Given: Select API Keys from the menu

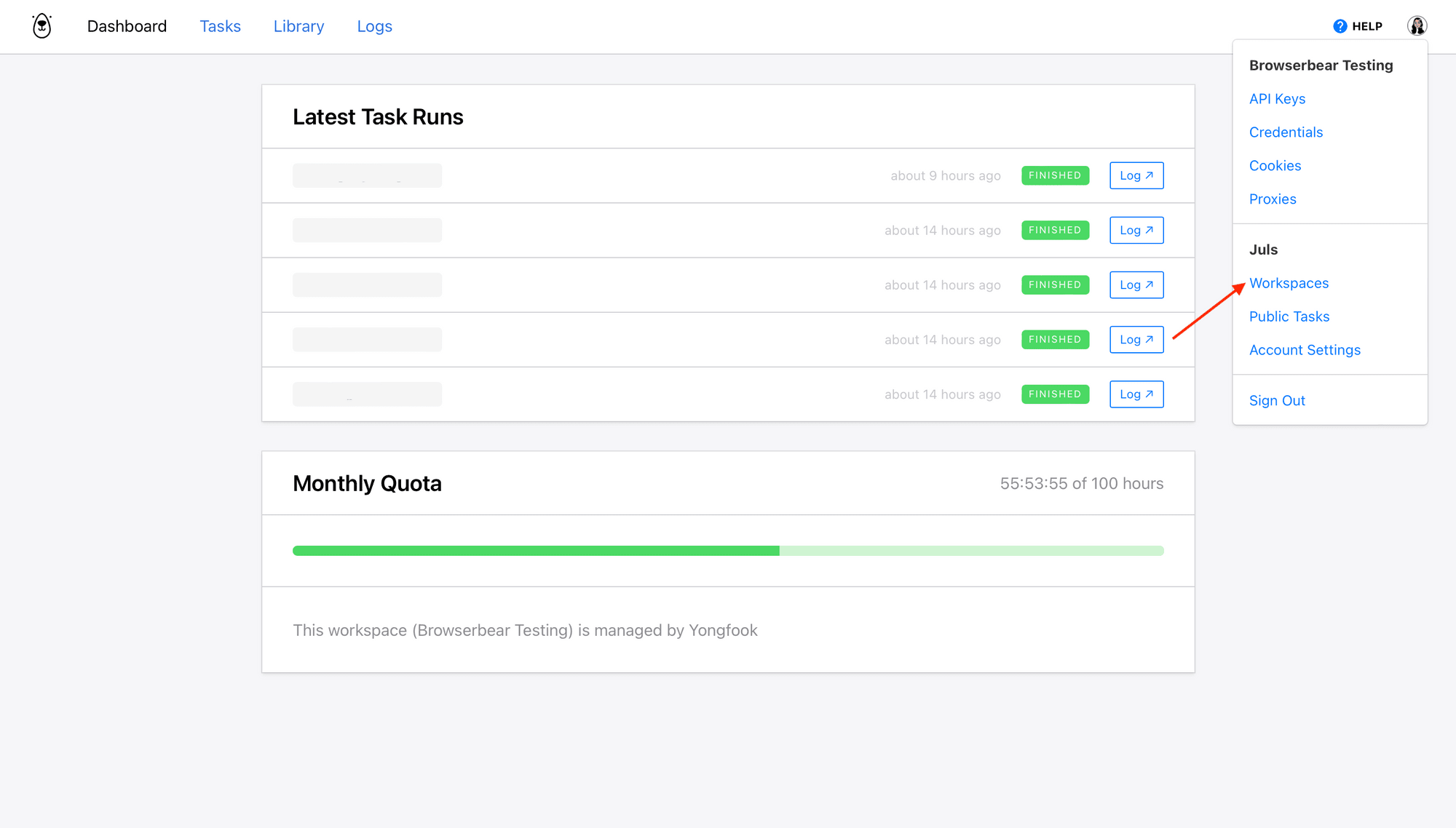Looking at the screenshot, I should [1277, 99].
